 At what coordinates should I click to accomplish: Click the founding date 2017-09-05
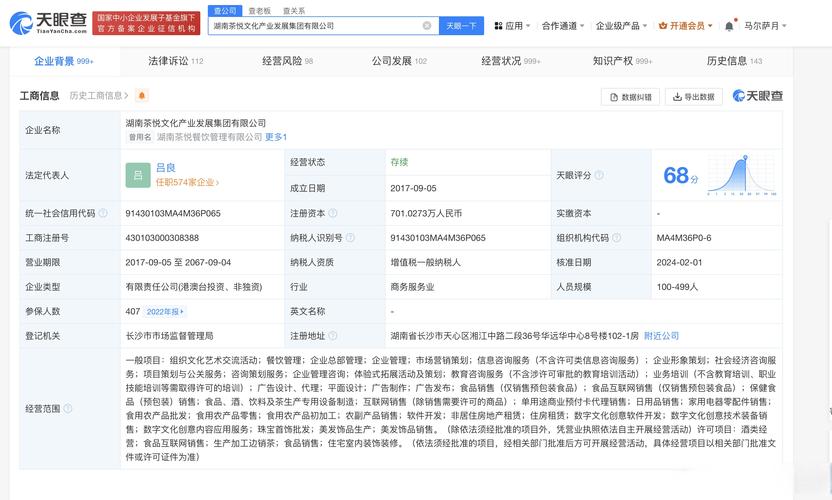click(x=413, y=188)
